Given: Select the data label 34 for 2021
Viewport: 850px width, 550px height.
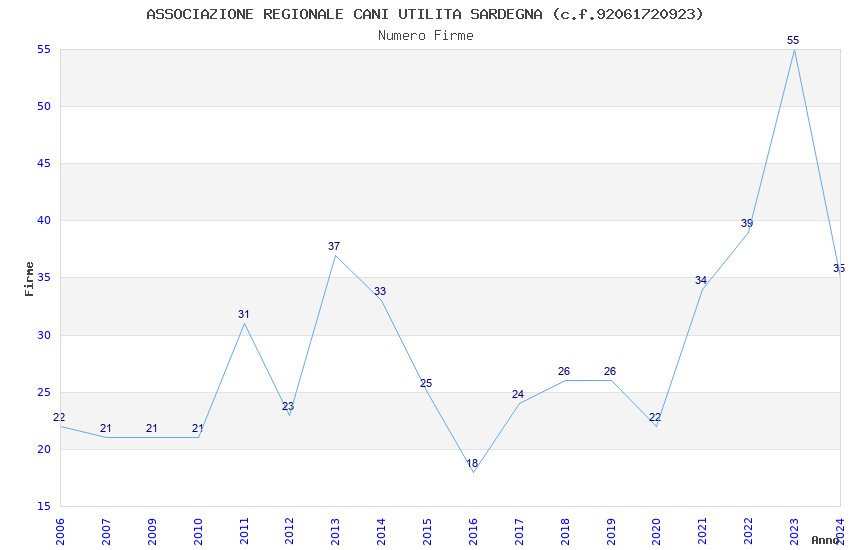Looking at the screenshot, I should (x=700, y=280).
